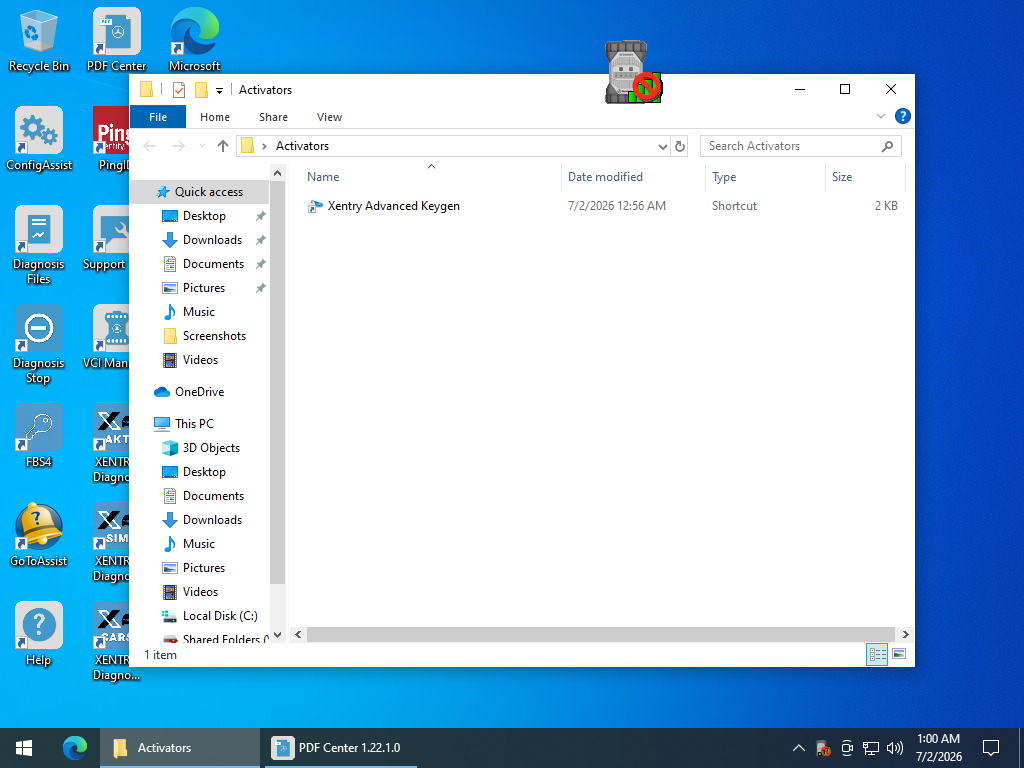Open Windows Start menu
The width and height of the screenshot is (1024, 768).
click(24, 748)
